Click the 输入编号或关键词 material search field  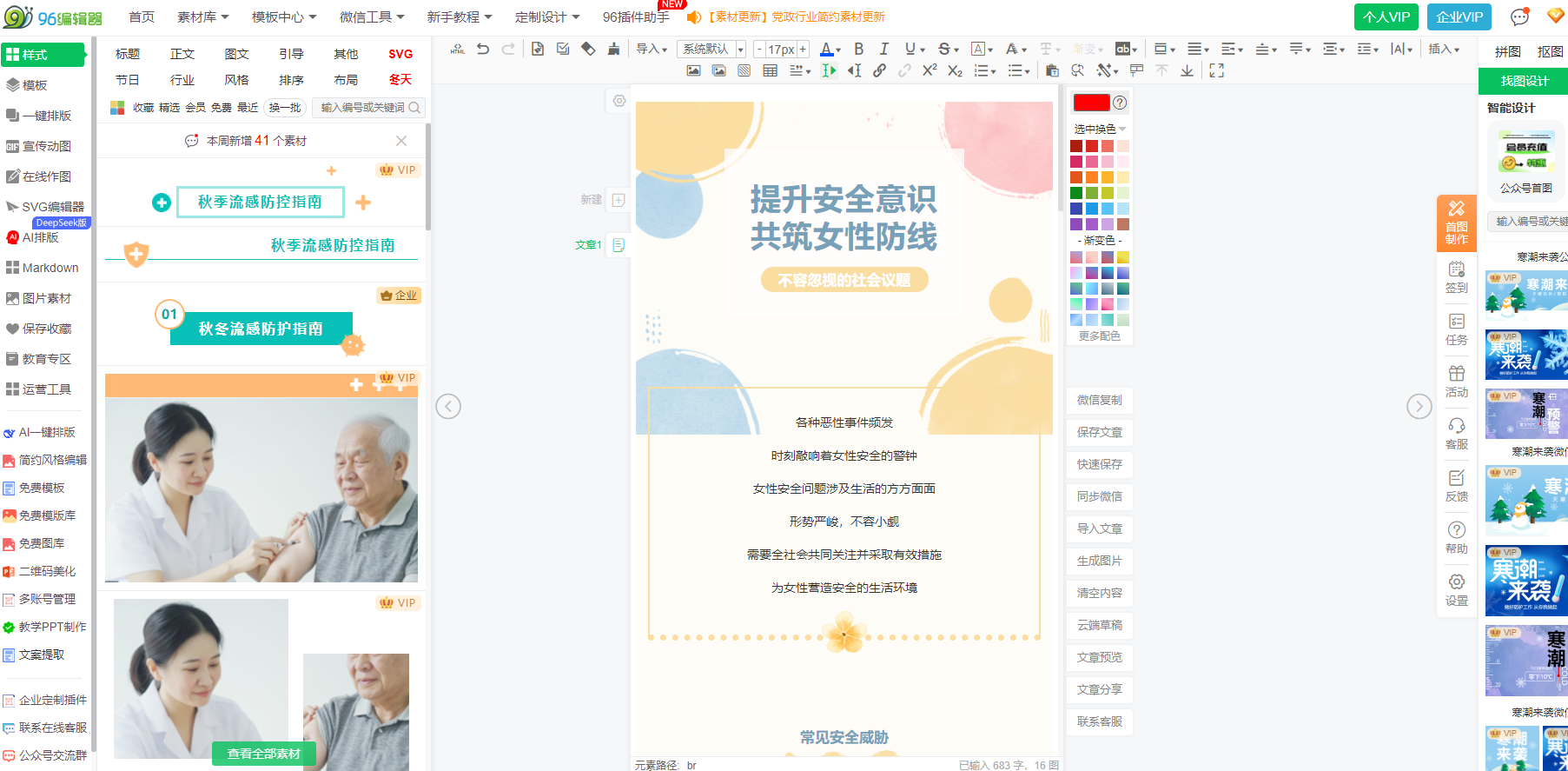362,108
